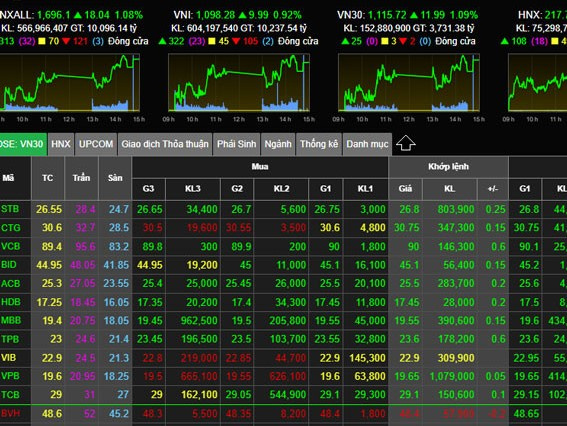Open the HNX index chart
Screen dimensions: 567x426
537,82
